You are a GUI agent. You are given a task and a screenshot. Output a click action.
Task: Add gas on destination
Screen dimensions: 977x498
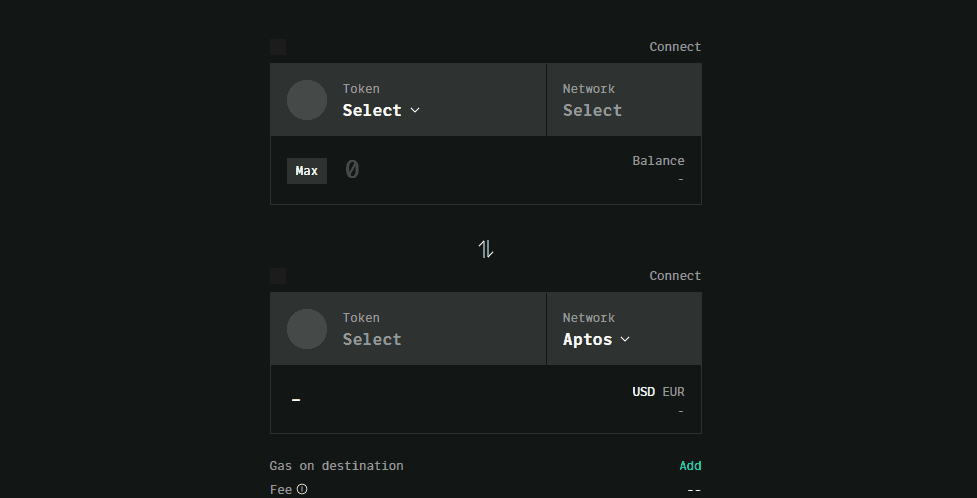pos(690,466)
